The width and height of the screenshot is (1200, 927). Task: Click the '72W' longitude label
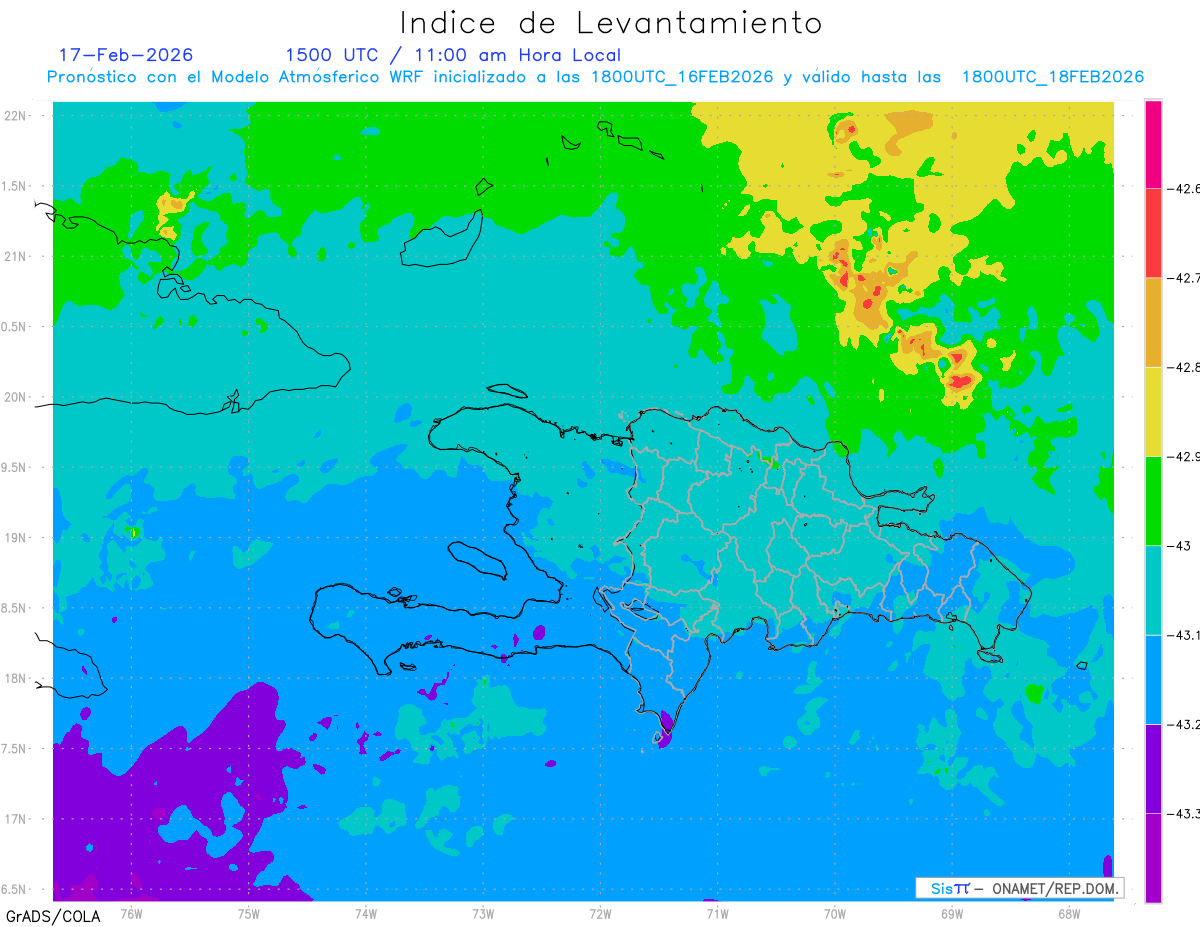coord(600,913)
